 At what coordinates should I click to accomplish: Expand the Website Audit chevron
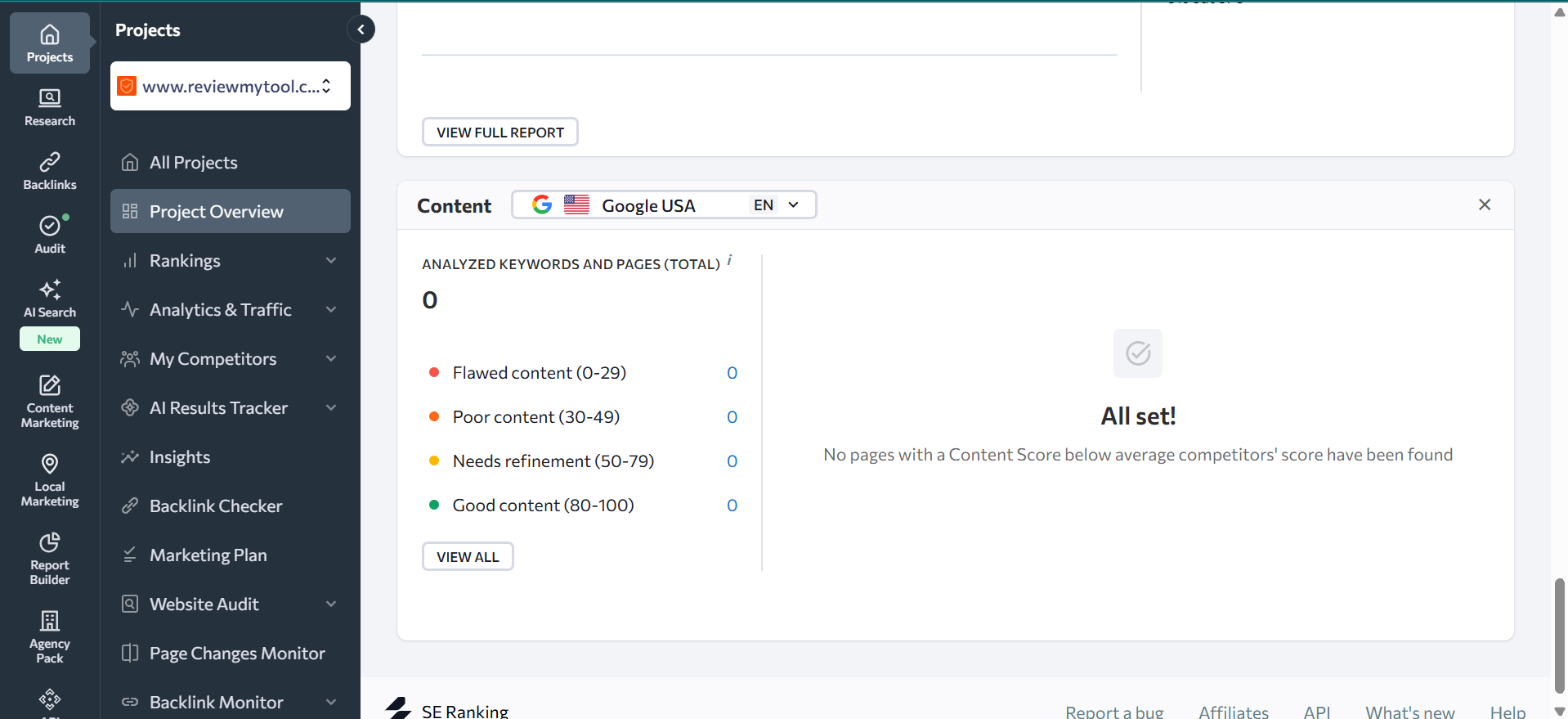tap(331, 604)
